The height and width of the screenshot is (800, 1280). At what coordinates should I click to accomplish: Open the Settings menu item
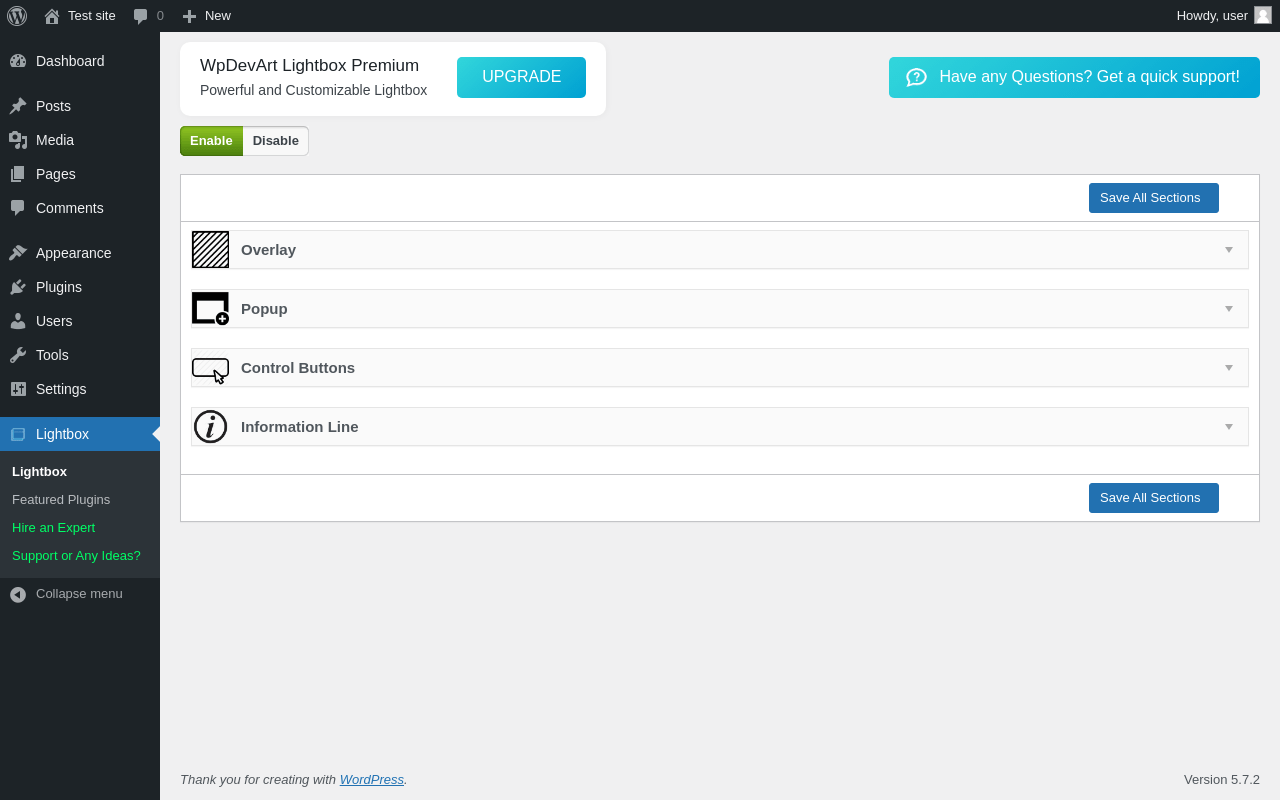pos(80,389)
